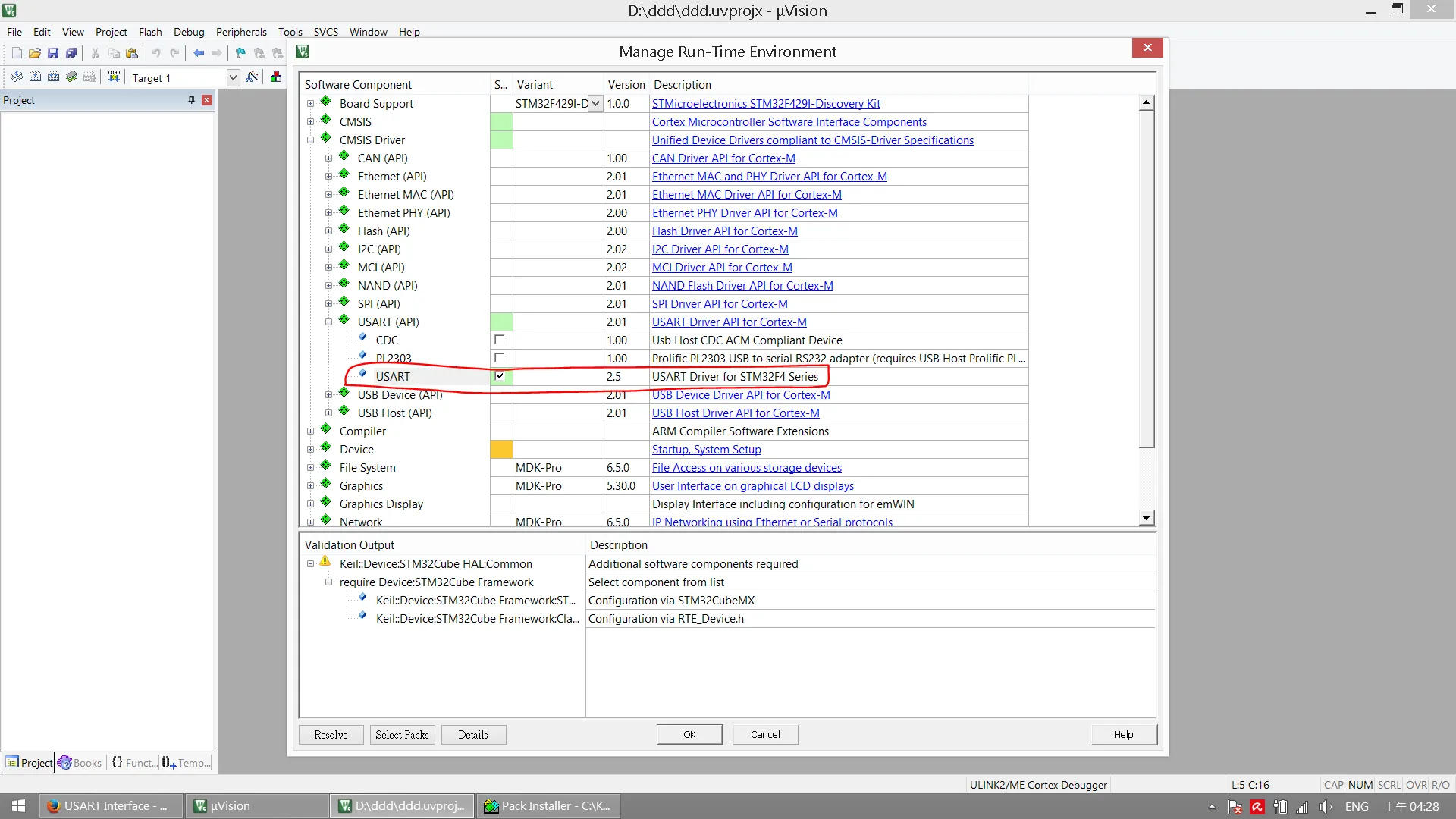Toggle the CDC component checkbox
1456x819 pixels.
(499, 339)
